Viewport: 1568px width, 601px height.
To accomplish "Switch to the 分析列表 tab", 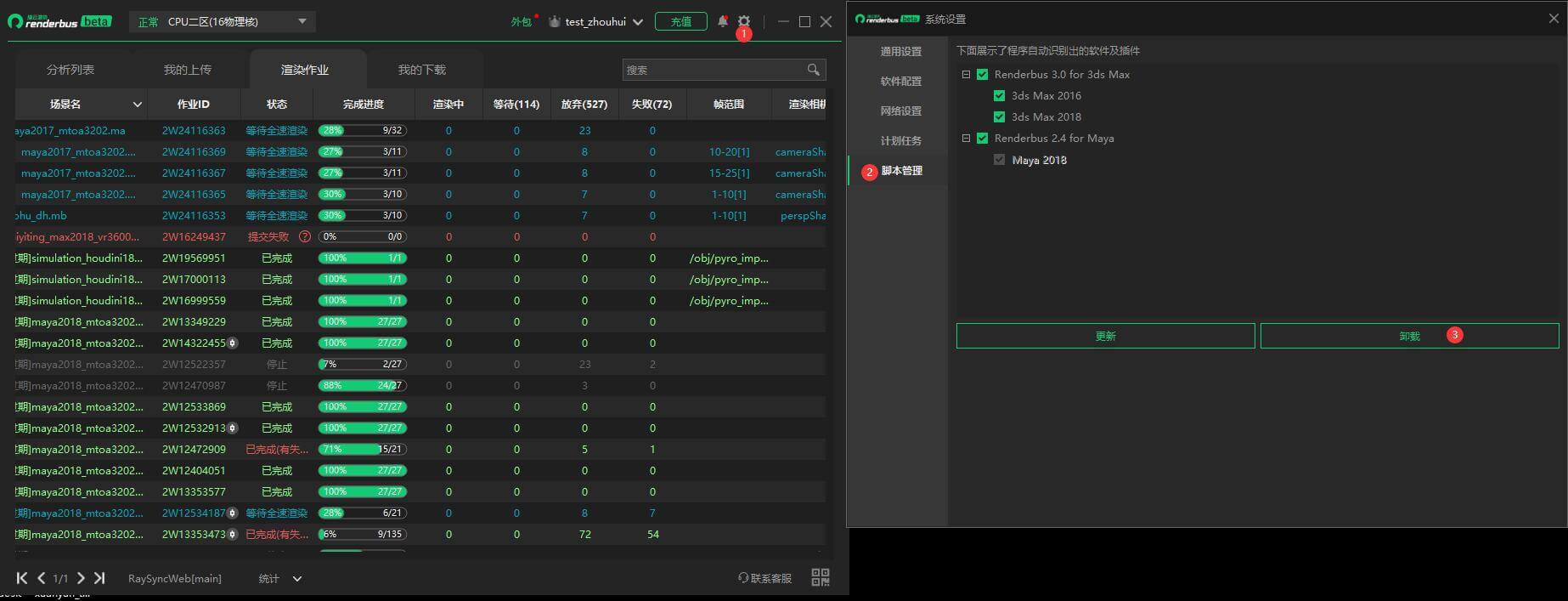I will (x=71, y=70).
